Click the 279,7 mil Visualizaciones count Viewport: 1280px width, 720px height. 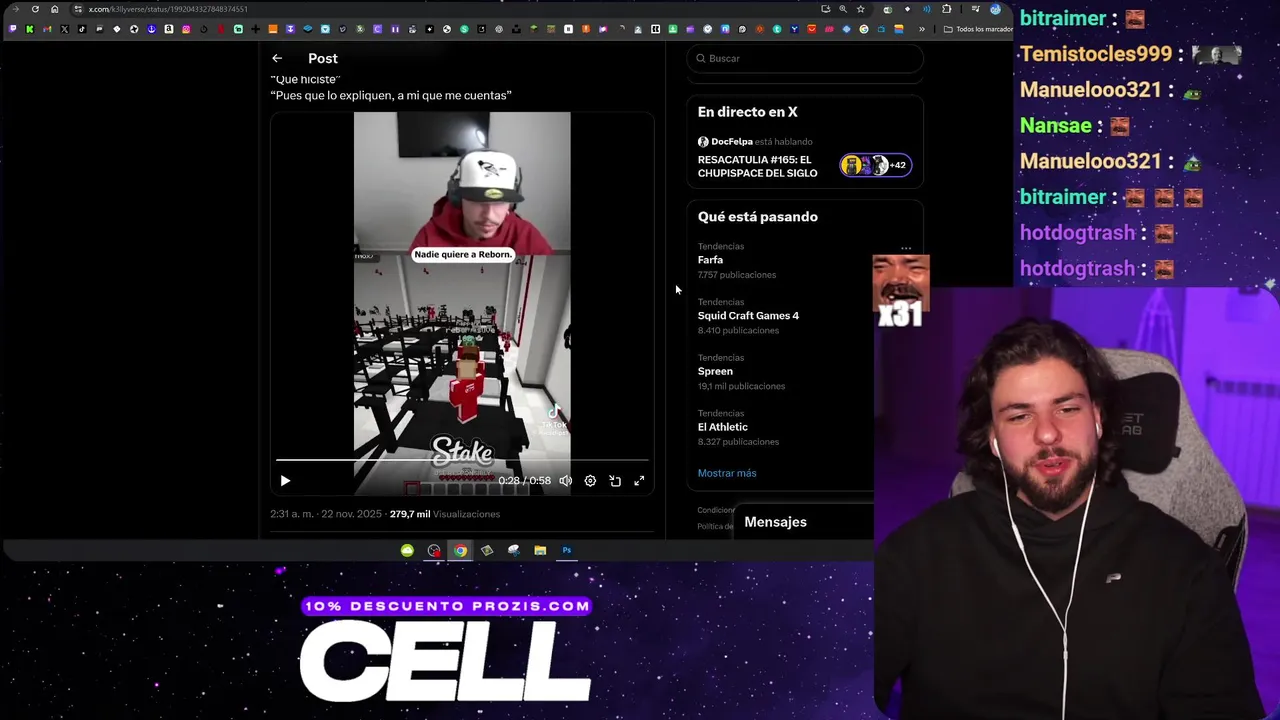(x=445, y=514)
